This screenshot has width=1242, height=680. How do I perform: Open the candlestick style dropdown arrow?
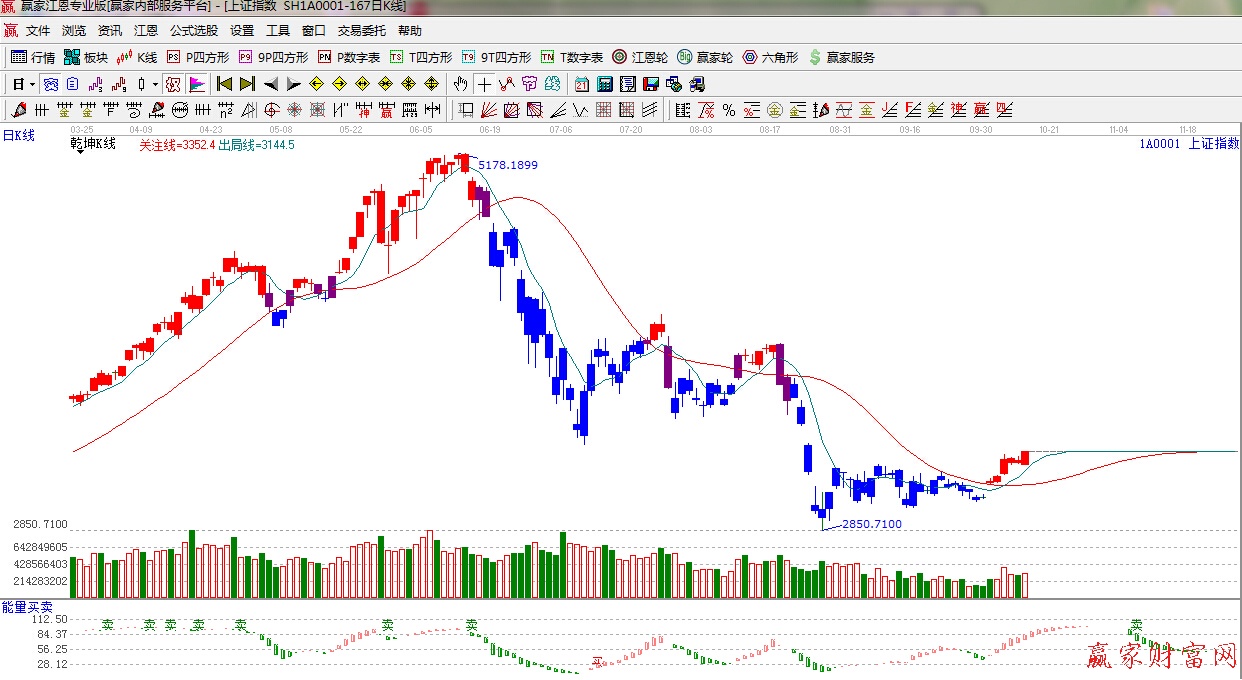click(x=155, y=84)
